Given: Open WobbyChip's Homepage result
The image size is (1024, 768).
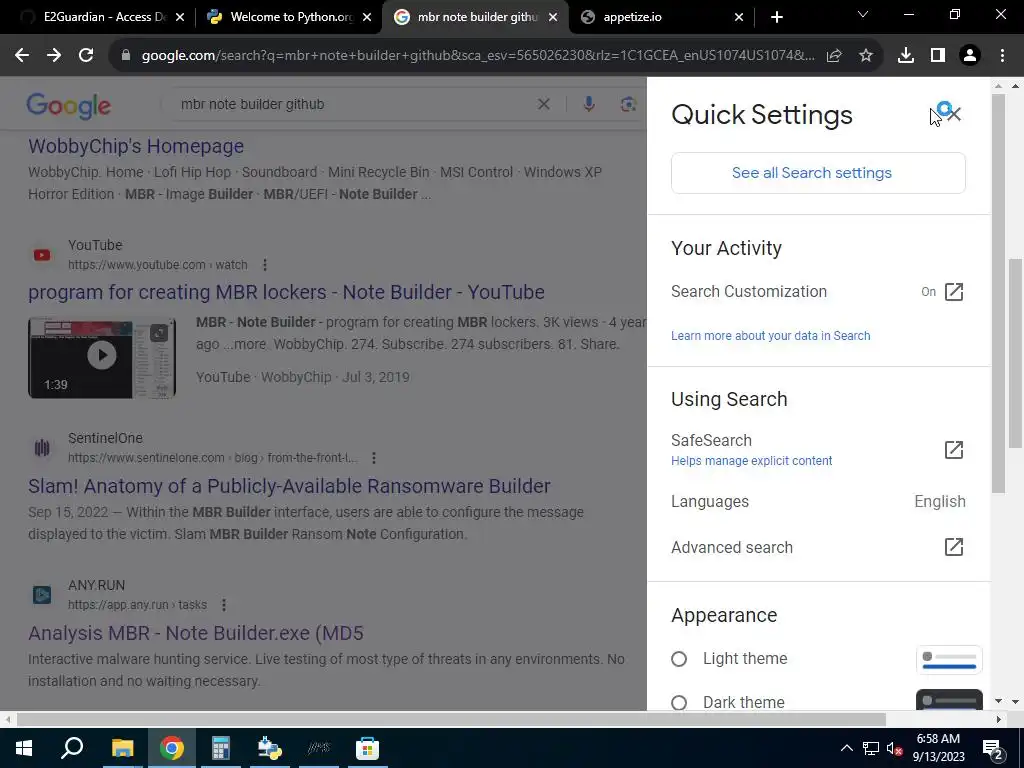Looking at the screenshot, I should (136, 146).
